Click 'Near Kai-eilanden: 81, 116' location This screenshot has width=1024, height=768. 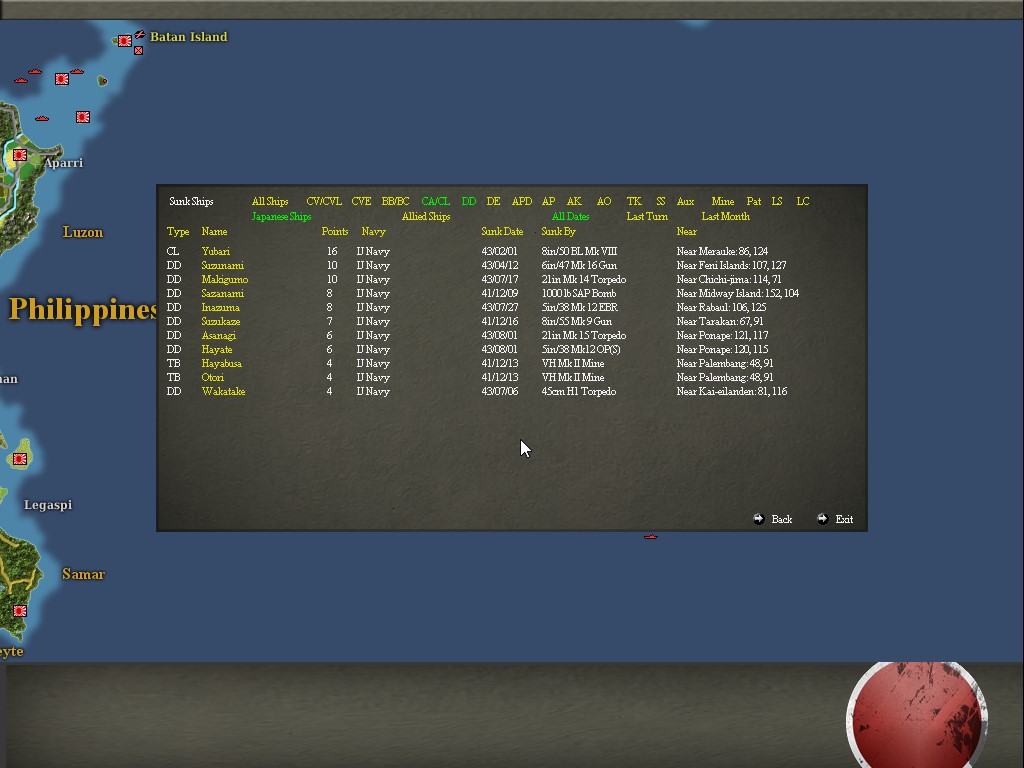732,392
